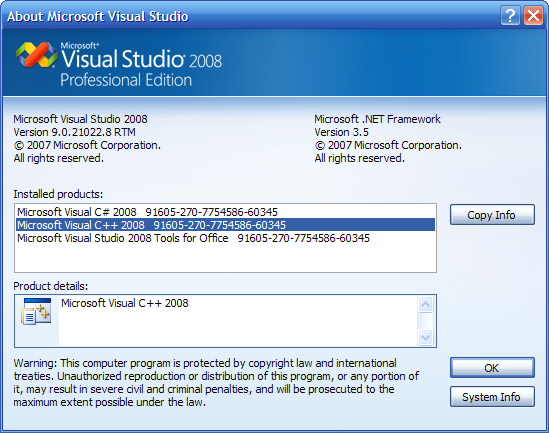Click empty area of installed products list
The image size is (549, 433).
[x=225, y=258]
